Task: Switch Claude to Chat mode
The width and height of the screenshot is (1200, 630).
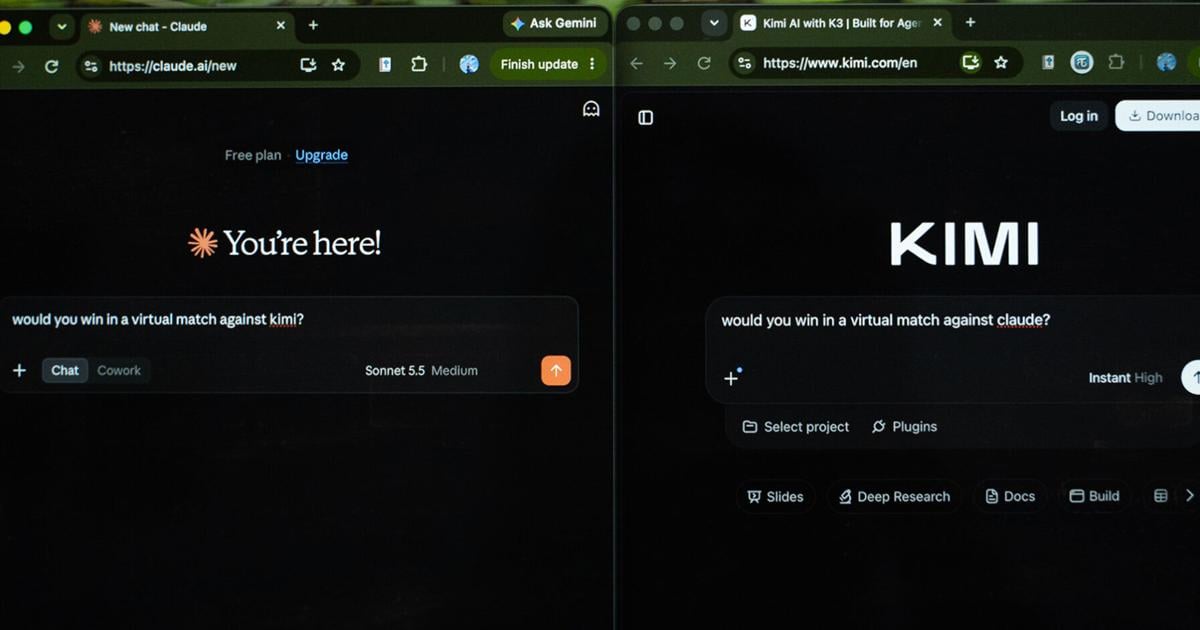Action: click(65, 370)
